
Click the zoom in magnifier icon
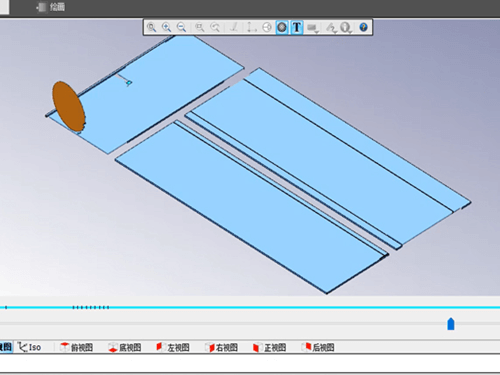point(166,27)
